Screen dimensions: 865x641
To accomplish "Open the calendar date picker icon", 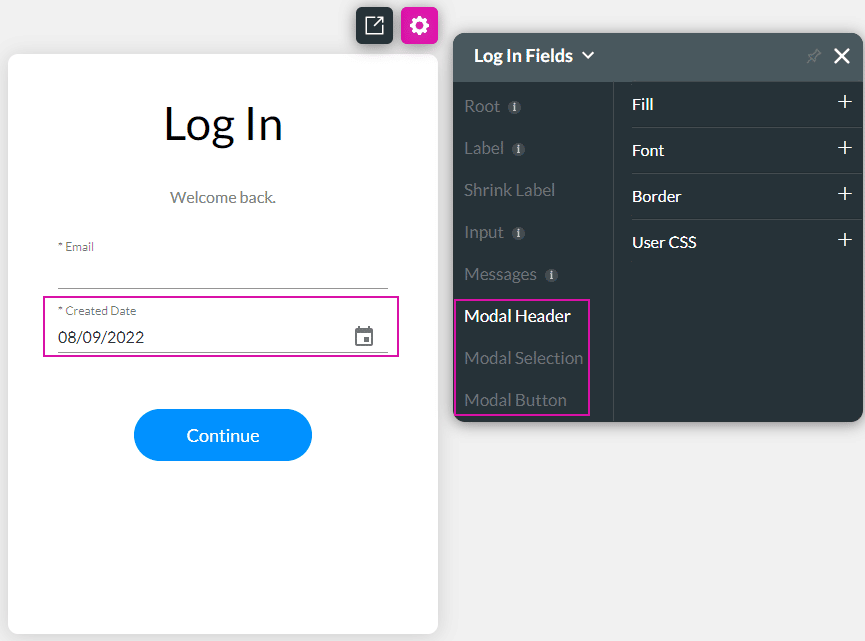I will 364,337.
